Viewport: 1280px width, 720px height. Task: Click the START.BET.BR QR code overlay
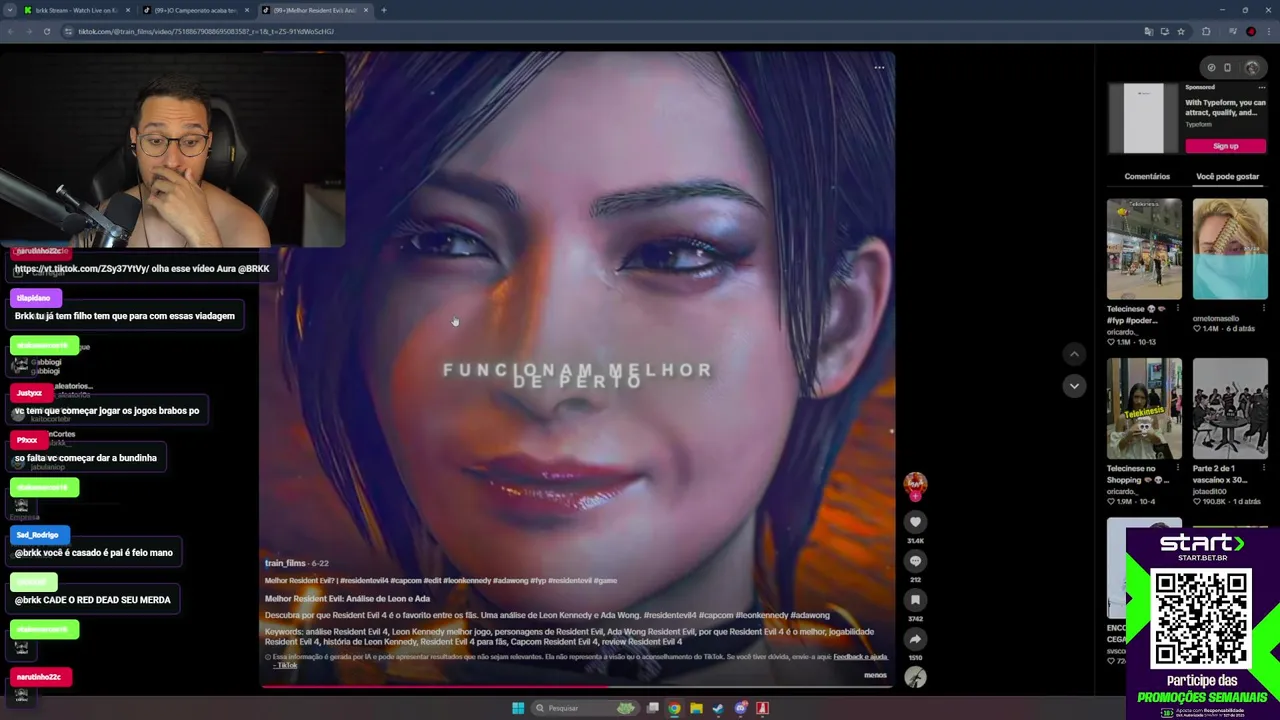coord(1202,620)
